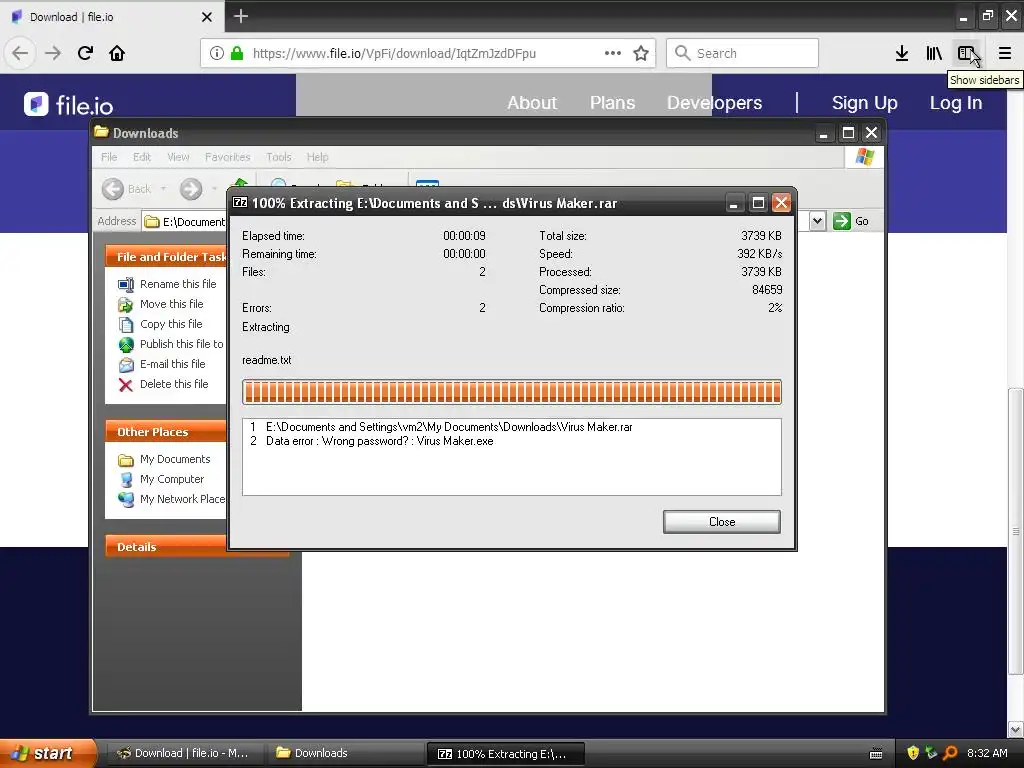The width and height of the screenshot is (1024, 768).
Task: Click the Windows Start button
Action: click(x=48, y=754)
